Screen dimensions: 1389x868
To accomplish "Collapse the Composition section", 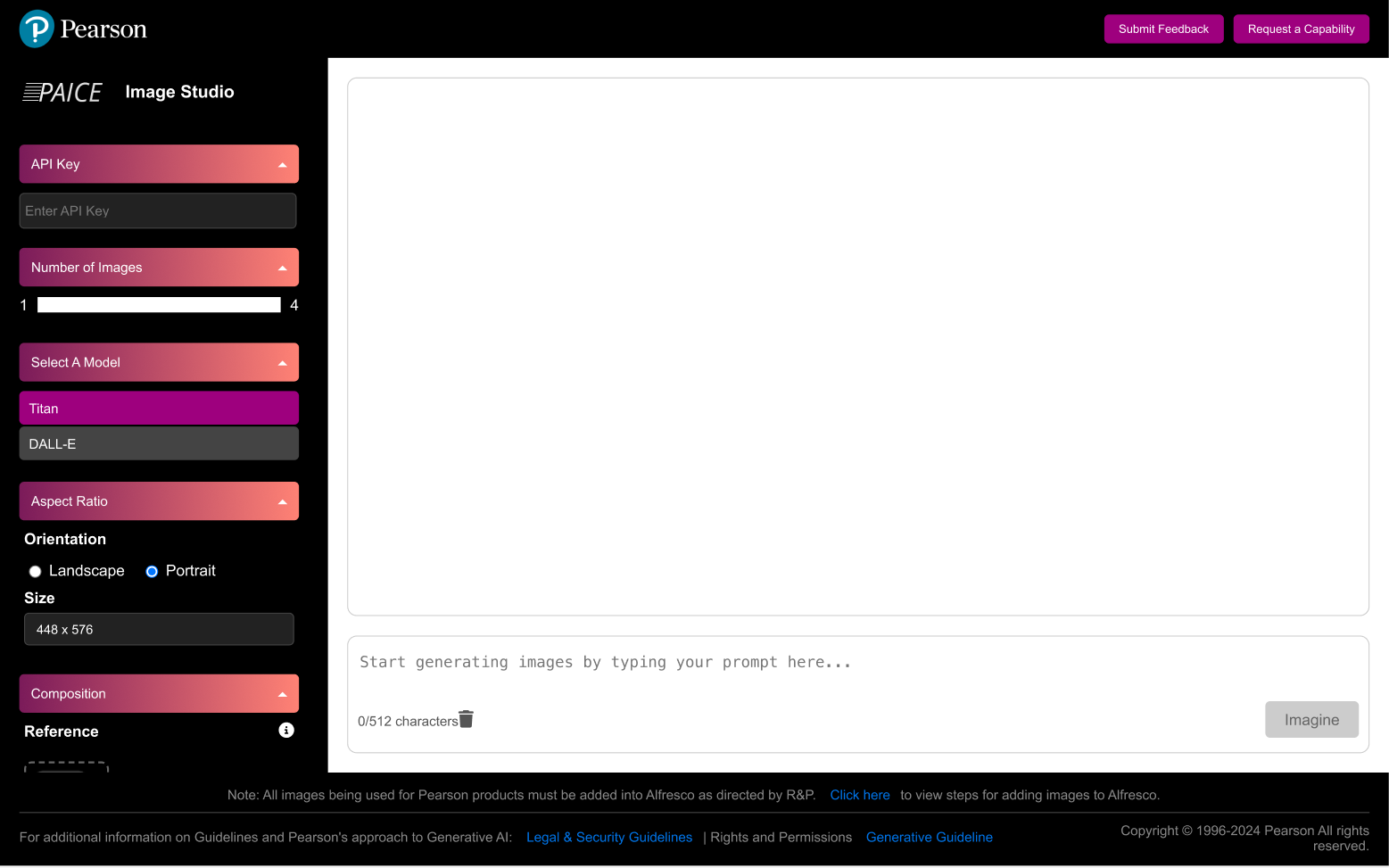I will (x=159, y=693).
